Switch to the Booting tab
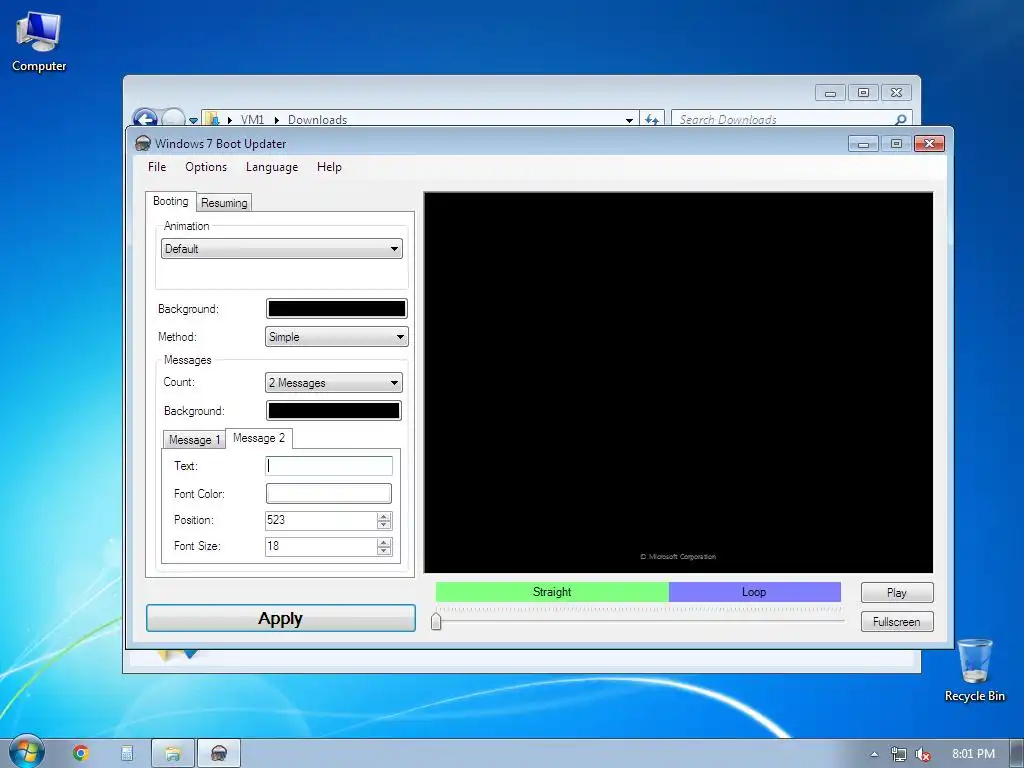 [x=170, y=201]
